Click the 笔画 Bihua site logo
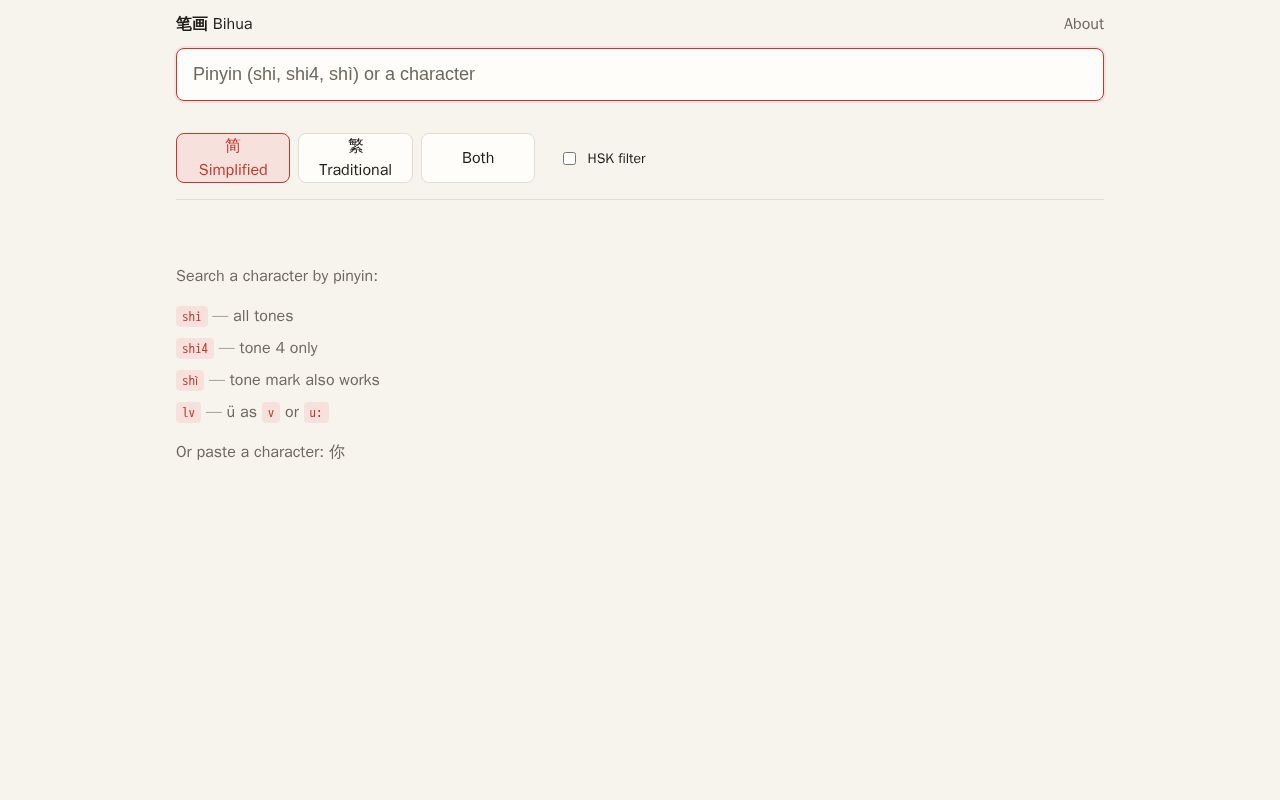The width and height of the screenshot is (1280, 800). (x=214, y=24)
